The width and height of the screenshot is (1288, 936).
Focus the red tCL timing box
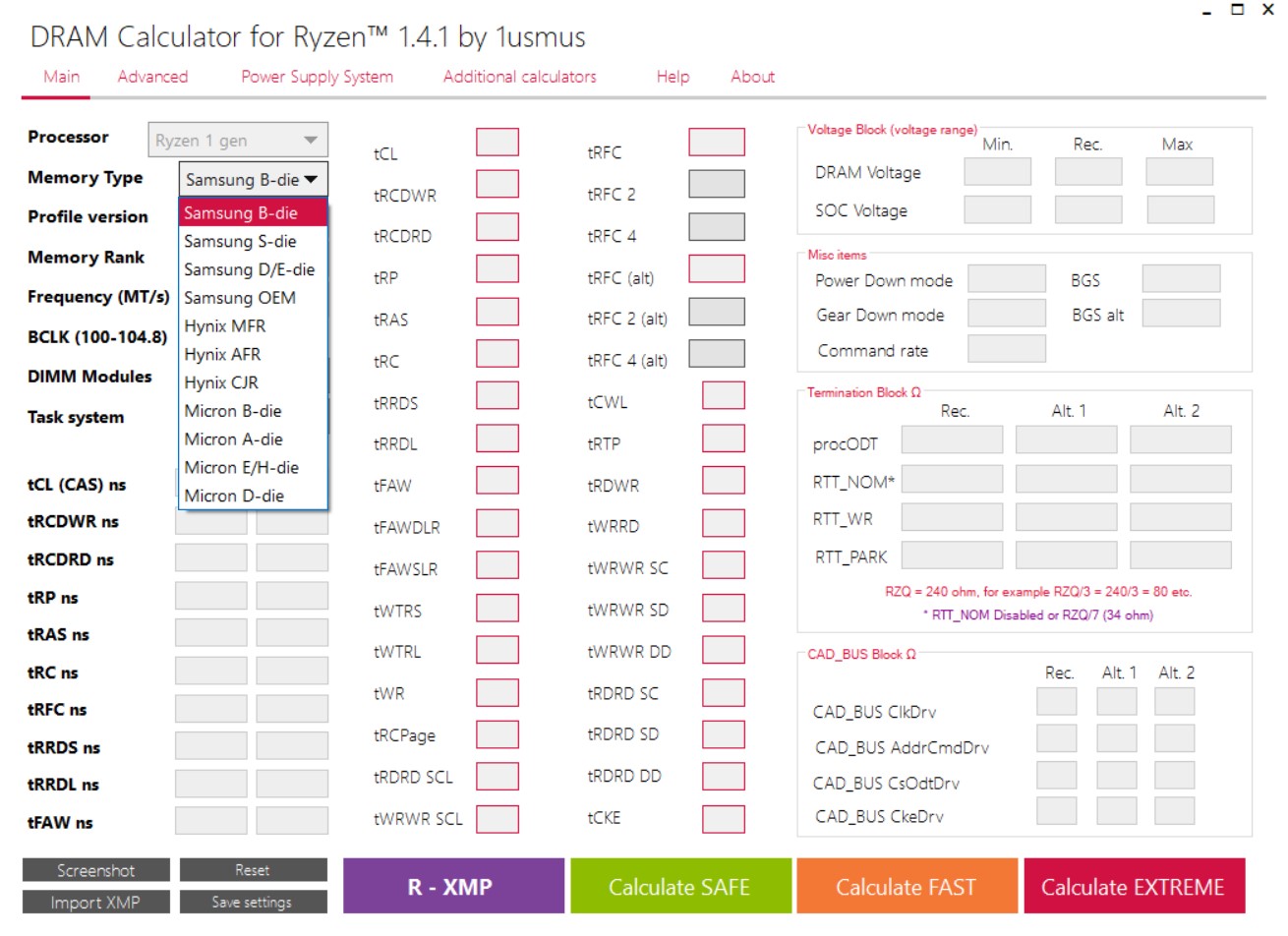(498, 142)
